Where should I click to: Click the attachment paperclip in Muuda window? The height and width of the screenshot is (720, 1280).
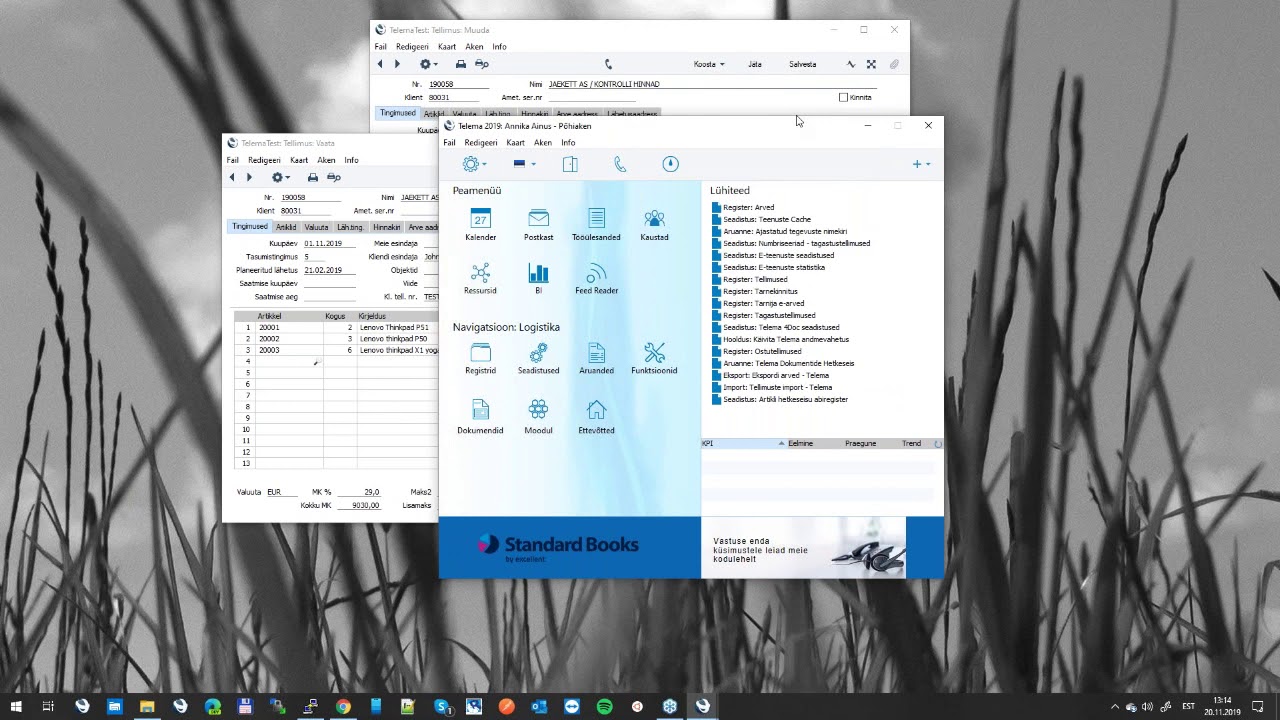point(894,64)
